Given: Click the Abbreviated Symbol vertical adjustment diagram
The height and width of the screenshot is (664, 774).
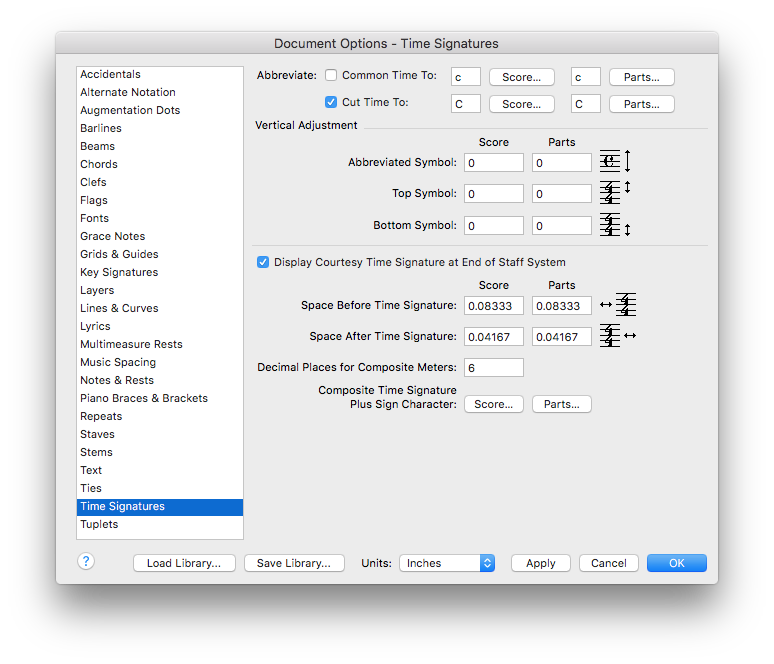Looking at the screenshot, I should (x=615, y=161).
